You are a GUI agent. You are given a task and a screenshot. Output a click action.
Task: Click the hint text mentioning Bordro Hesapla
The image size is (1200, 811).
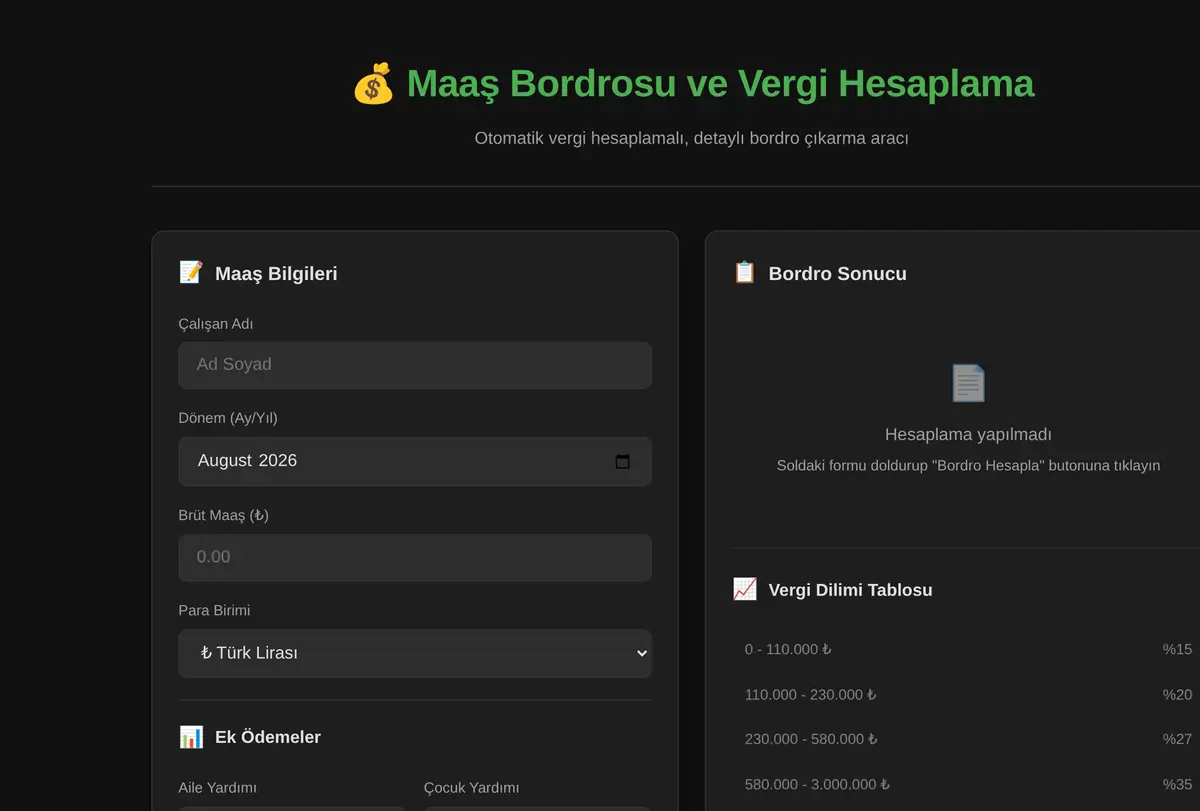point(968,466)
